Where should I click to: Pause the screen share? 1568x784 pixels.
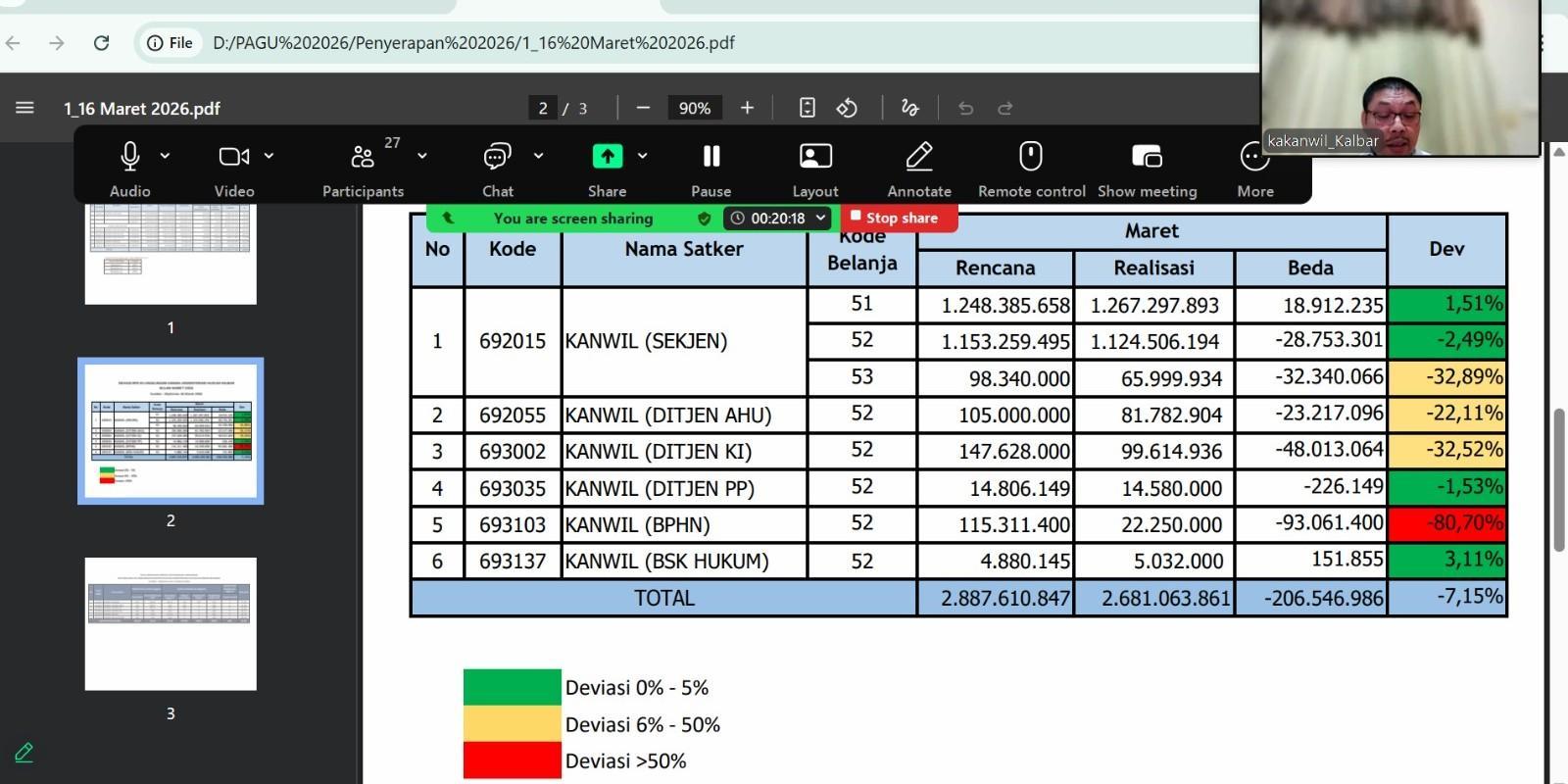pyautogui.click(x=711, y=157)
